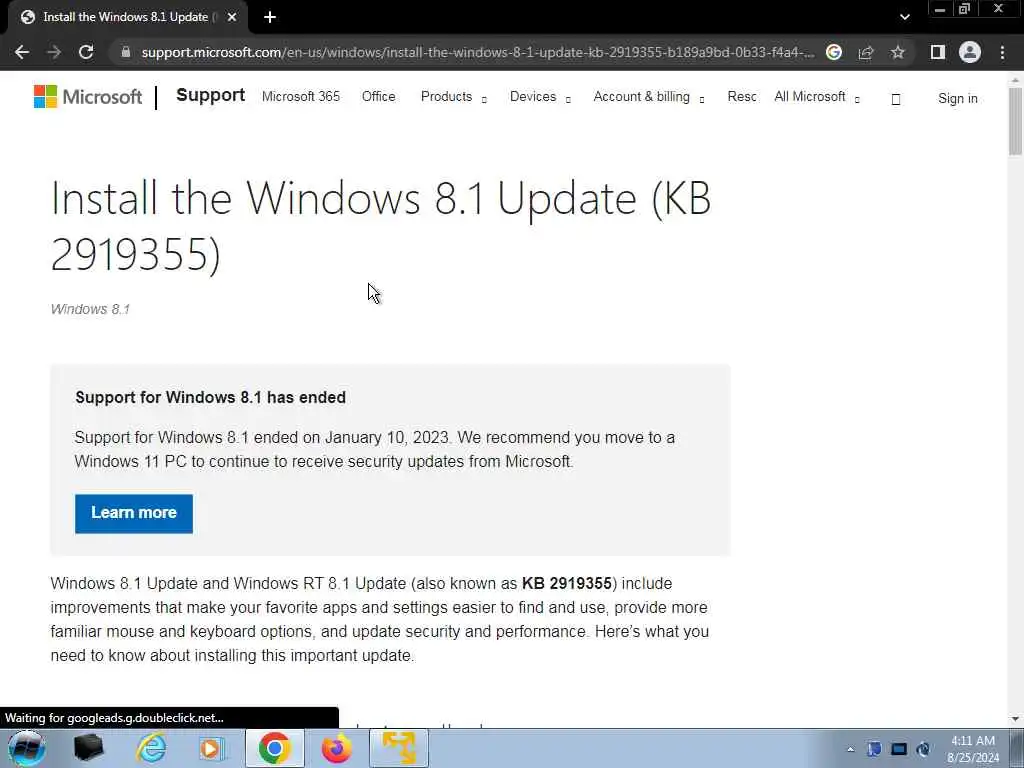This screenshot has width=1024, height=768.
Task: Click the bold KB 2919355 text
Action: pos(566,583)
